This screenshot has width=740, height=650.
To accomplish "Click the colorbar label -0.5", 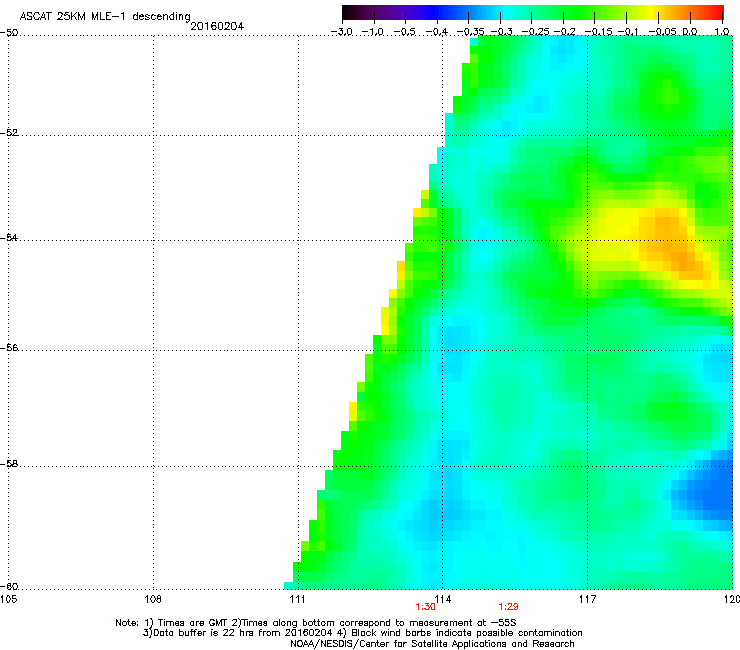I will tap(404, 32).
